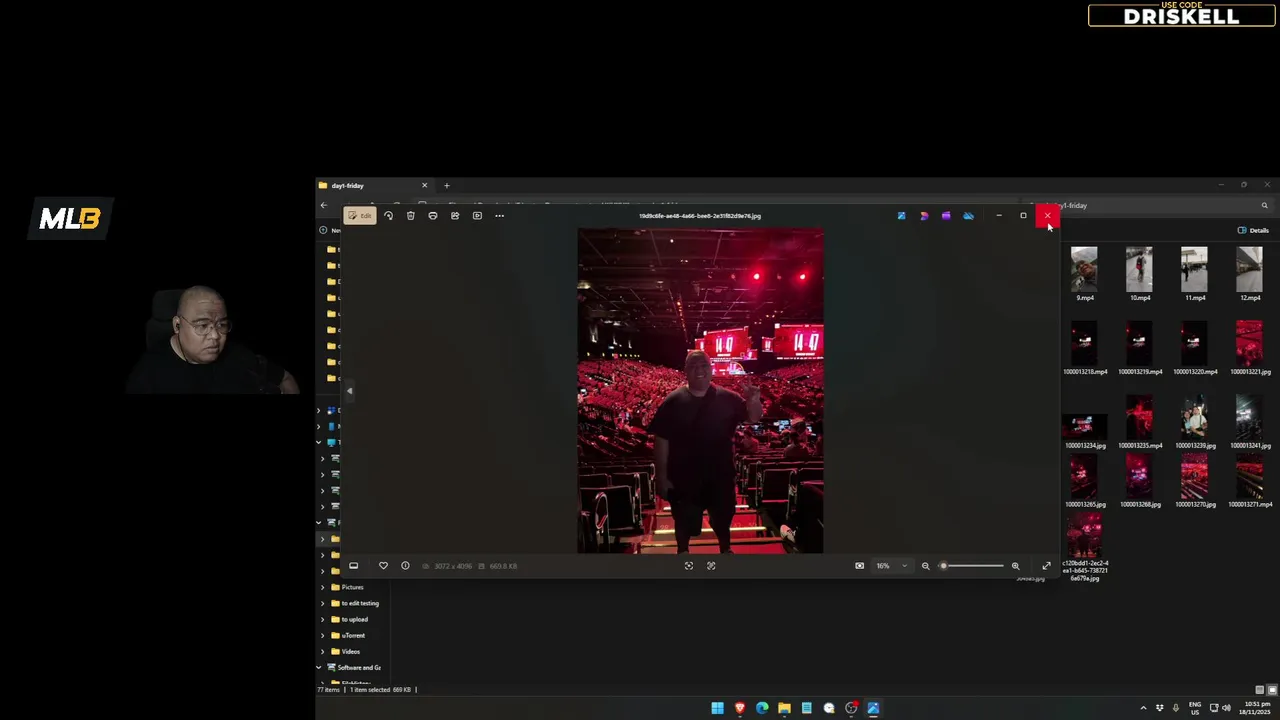Viewport: 1280px width, 720px height.
Task: Expand the Videos folder in tree
Action: click(x=323, y=651)
